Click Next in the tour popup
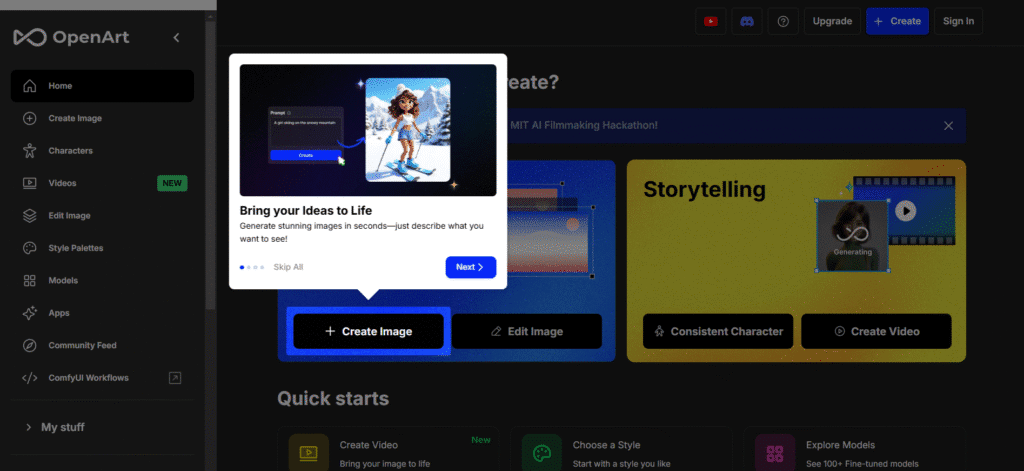1024x471 pixels. coord(471,267)
